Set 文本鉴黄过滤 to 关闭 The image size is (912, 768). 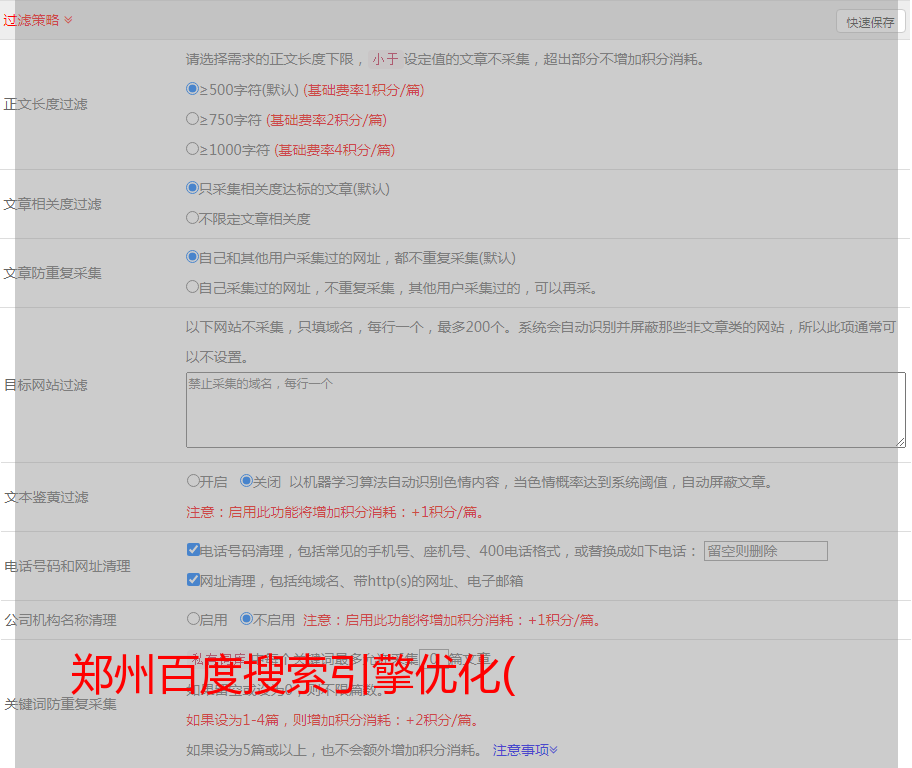(246, 481)
